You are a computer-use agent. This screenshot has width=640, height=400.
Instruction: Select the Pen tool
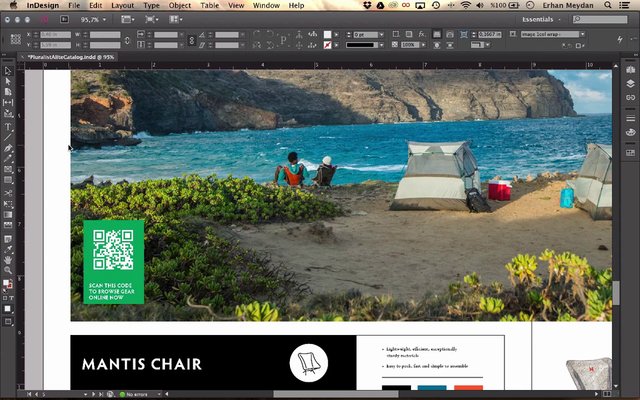click(x=8, y=148)
